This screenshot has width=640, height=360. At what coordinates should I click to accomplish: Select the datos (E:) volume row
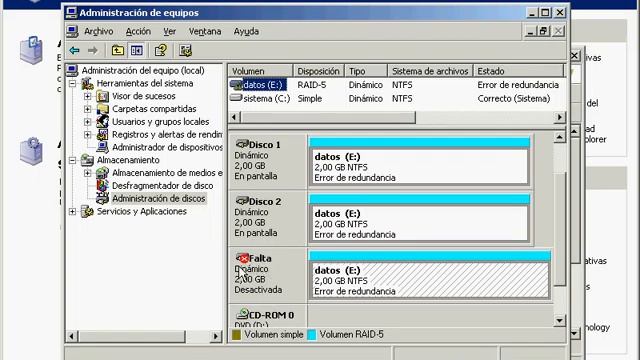point(397,85)
